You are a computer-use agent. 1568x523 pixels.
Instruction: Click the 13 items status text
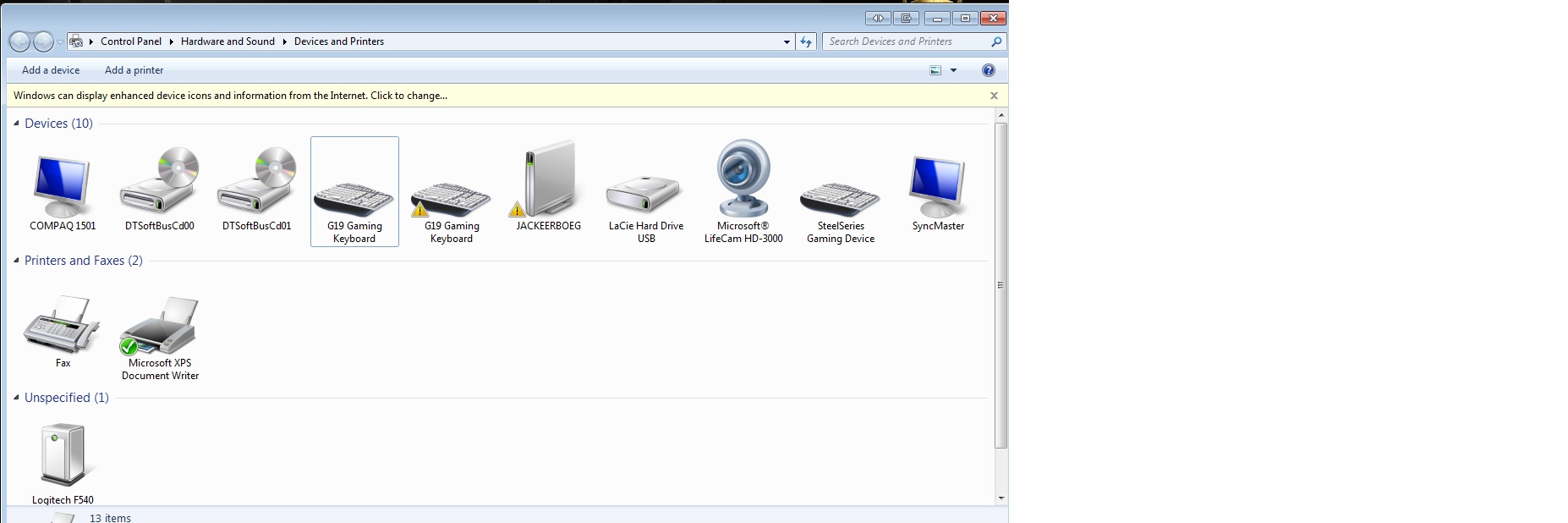(110, 518)
